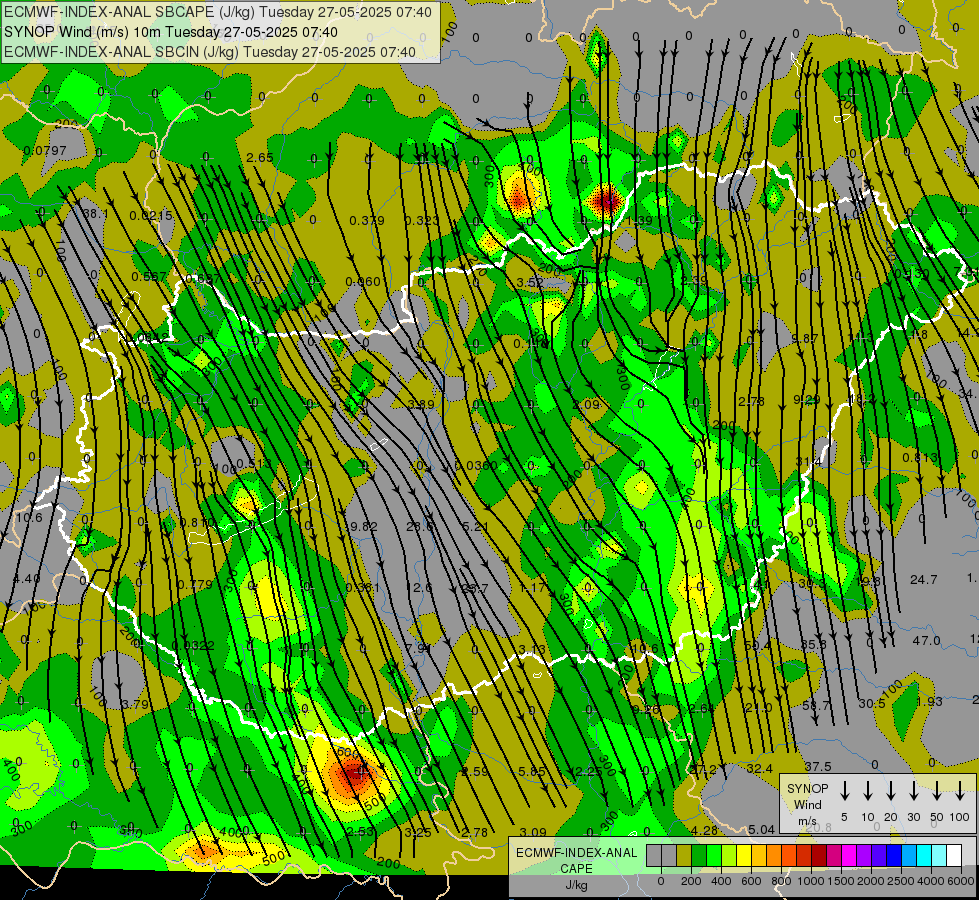Click the 20 m/s wind arrow in legend

pyautogui.click(x=891, y=792)
